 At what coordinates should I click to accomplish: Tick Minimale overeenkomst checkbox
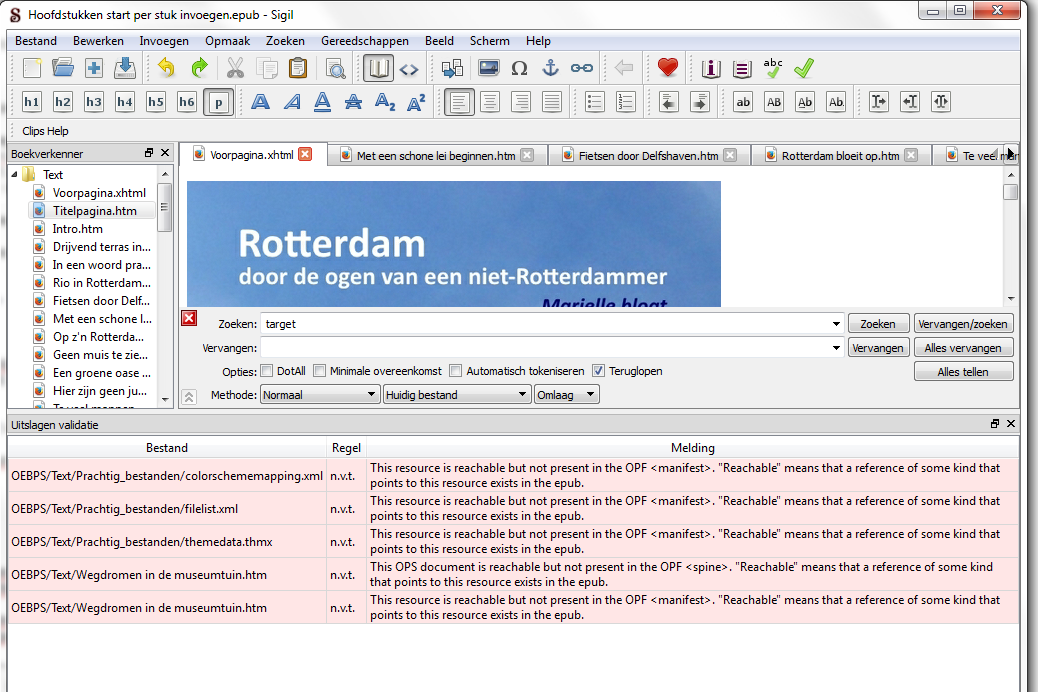click(320, 371)
